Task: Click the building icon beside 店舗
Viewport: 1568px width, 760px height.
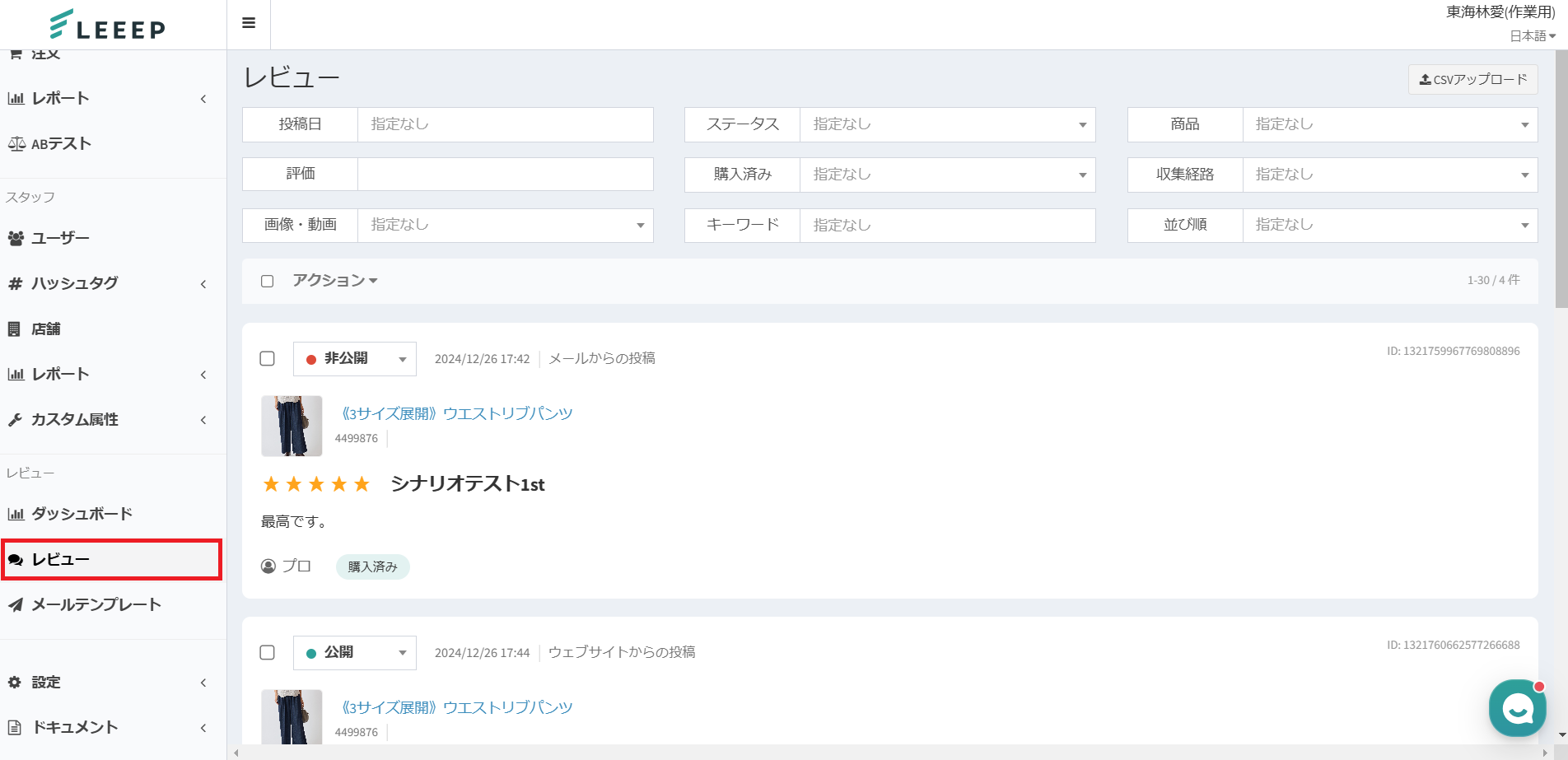Action: point(14,329)
